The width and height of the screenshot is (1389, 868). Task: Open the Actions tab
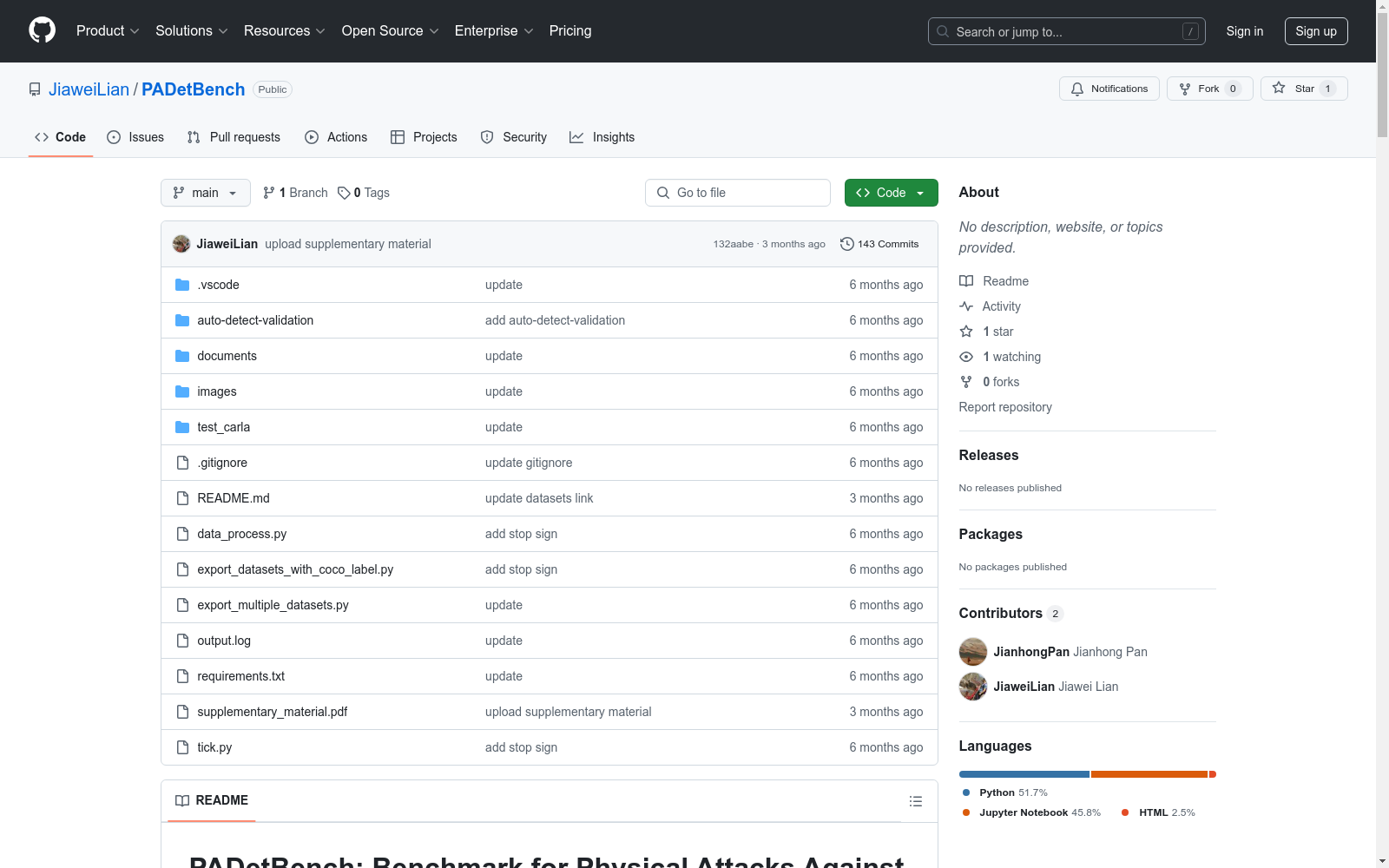coord(336,137)
